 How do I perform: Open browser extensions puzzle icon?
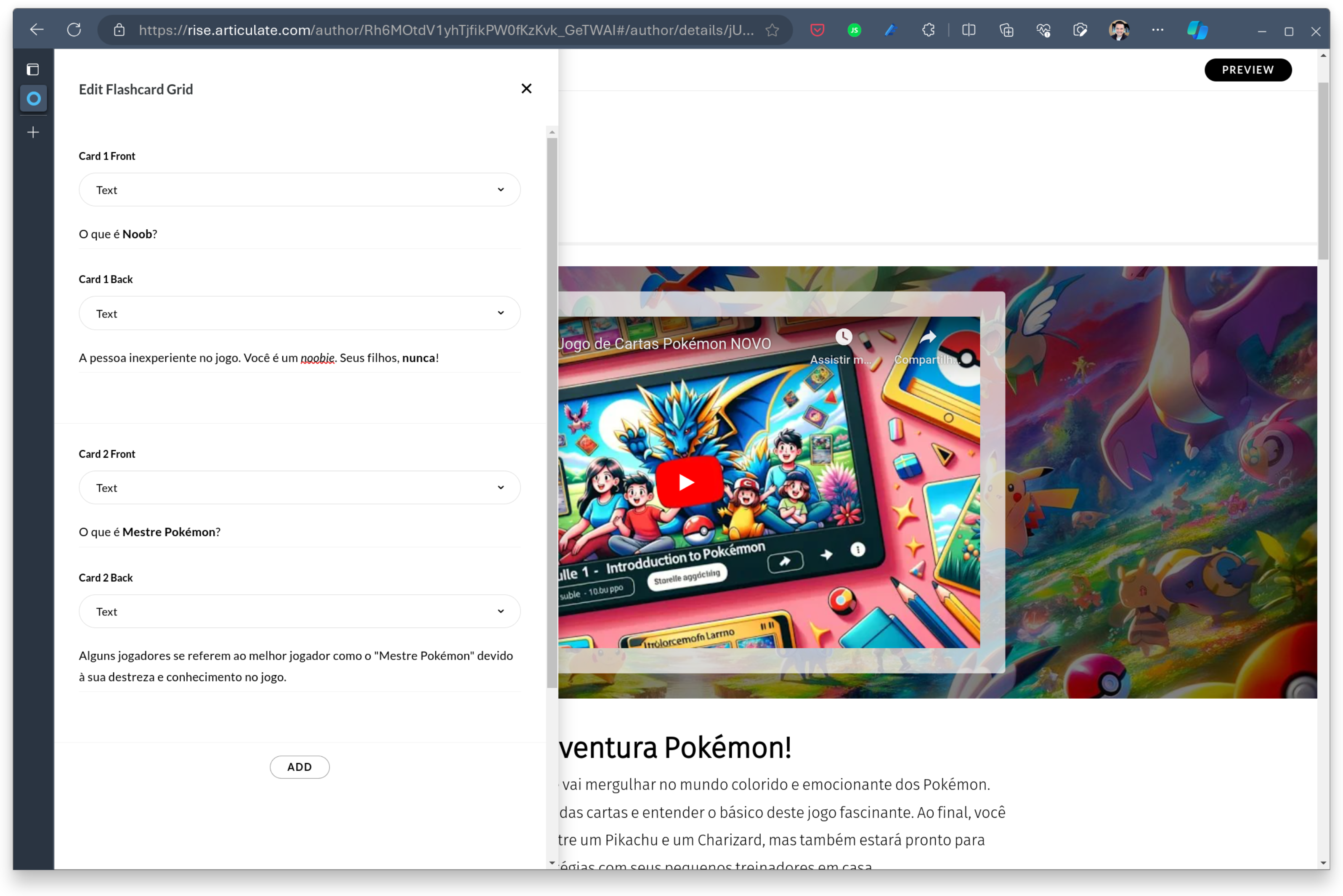929,30
